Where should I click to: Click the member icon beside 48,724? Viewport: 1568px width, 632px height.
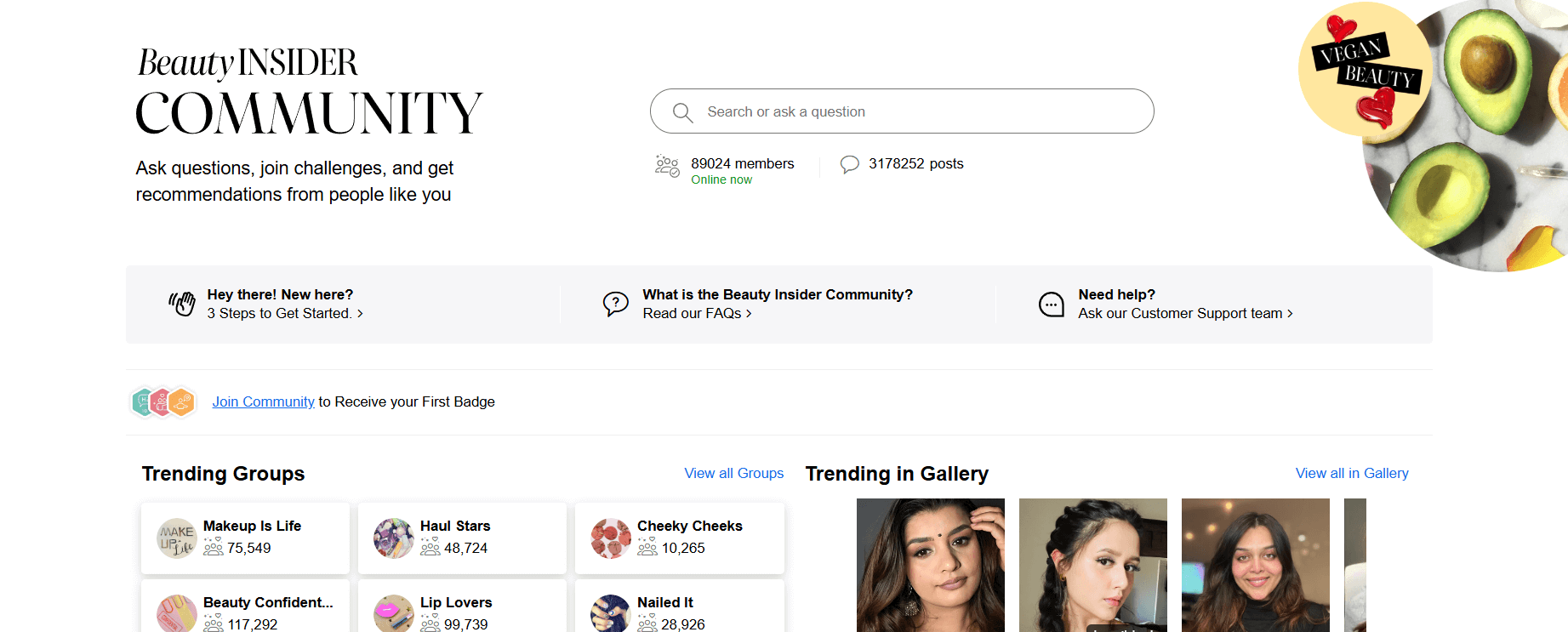tap(430, 547)
